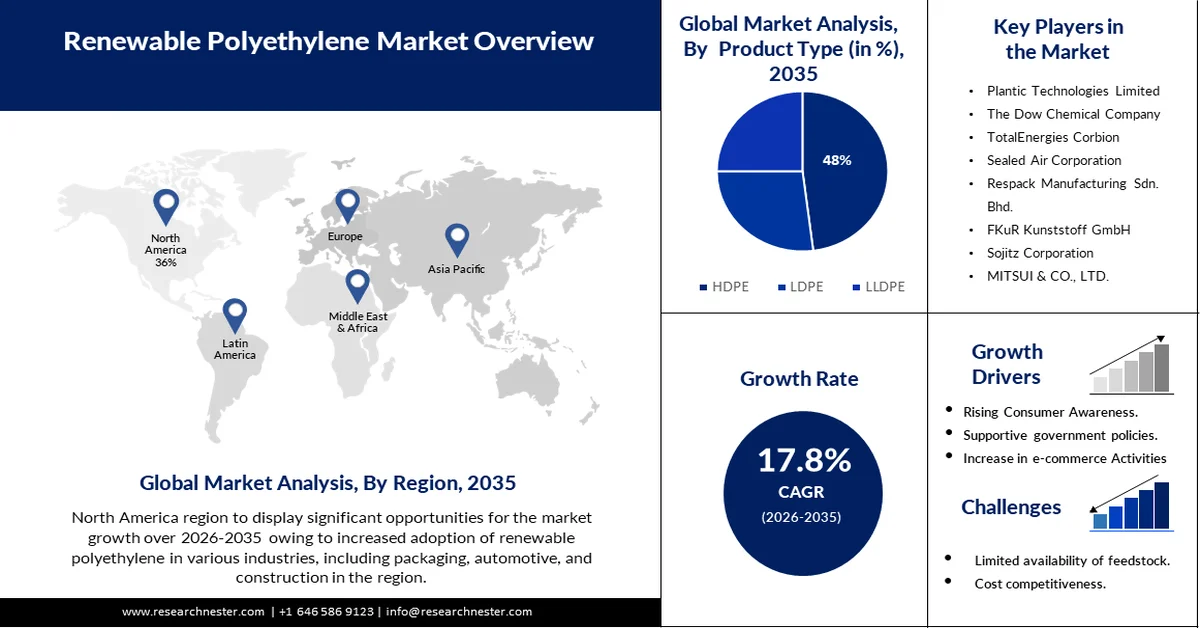Select the 48% pie chart segment
1200x628 pixels.
click(840, 159)
